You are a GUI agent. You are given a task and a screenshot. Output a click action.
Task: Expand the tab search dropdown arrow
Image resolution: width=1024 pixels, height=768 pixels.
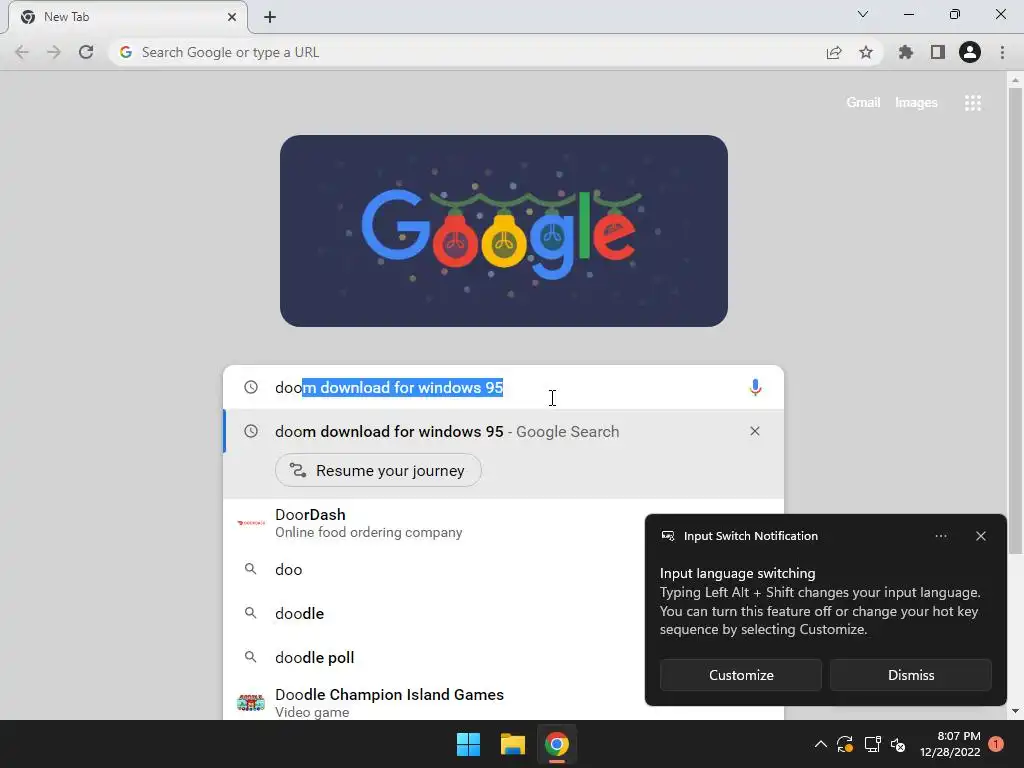[863, 14]
